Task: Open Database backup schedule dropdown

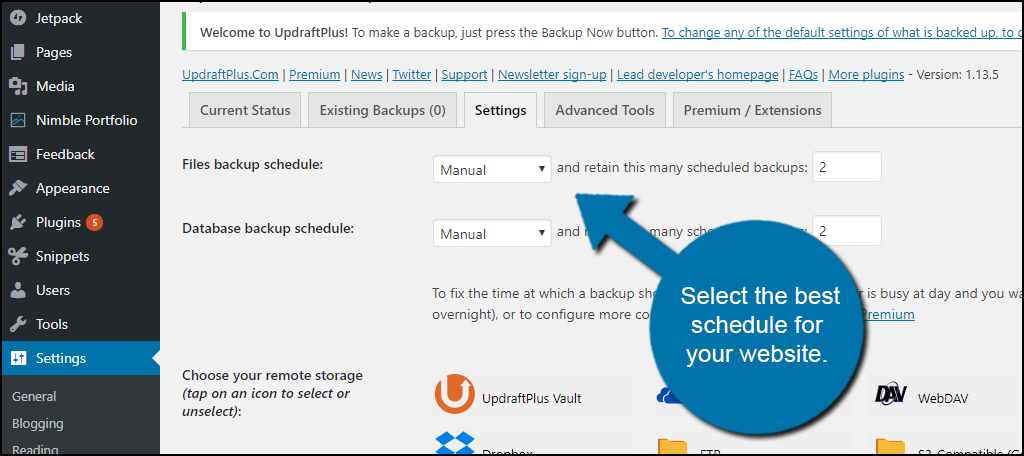Action: pos(492,233)
